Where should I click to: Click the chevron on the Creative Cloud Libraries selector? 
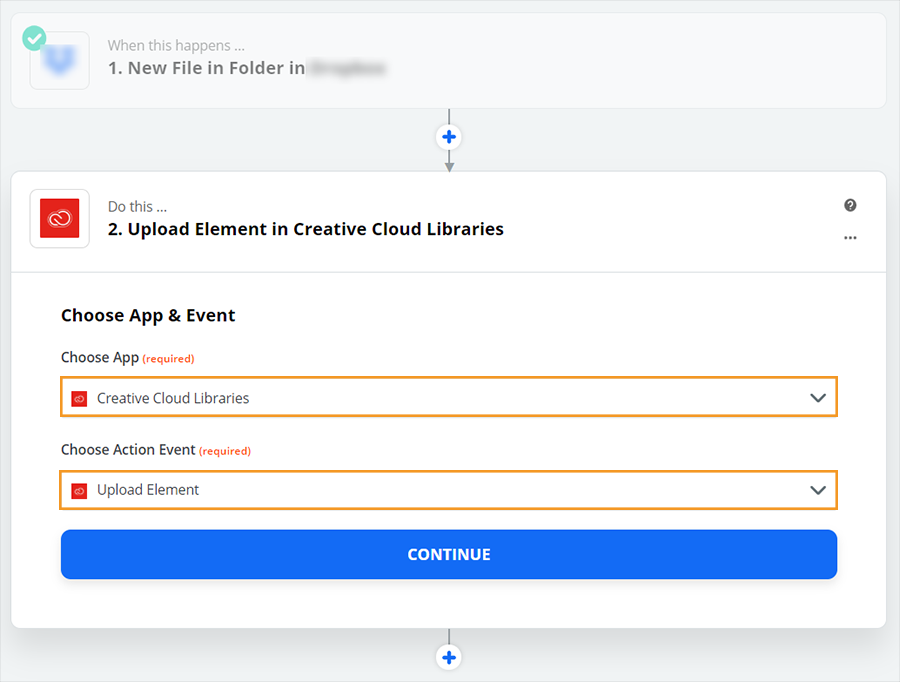pos(819,397)
